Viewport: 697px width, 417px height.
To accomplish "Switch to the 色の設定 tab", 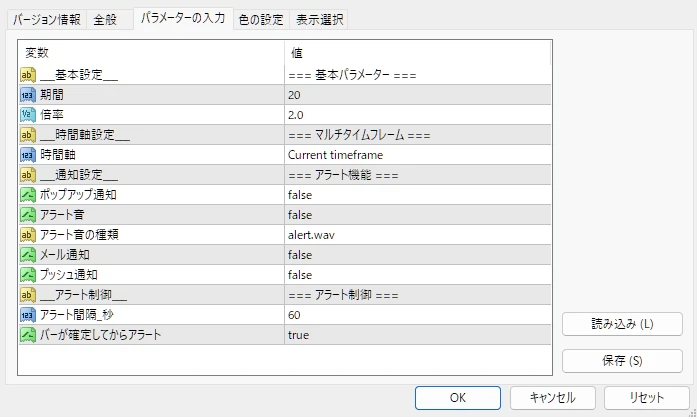I will tap(260, 20).
